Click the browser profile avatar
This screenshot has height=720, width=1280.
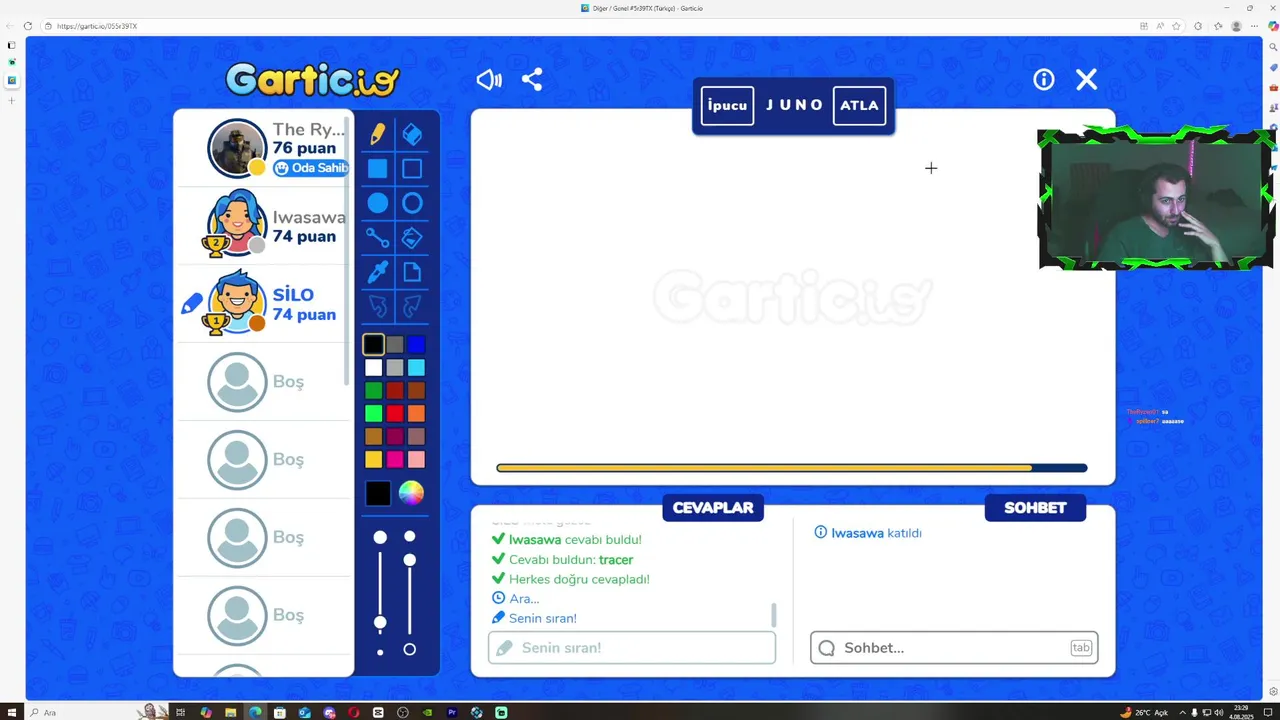(x=1237, y=26)
